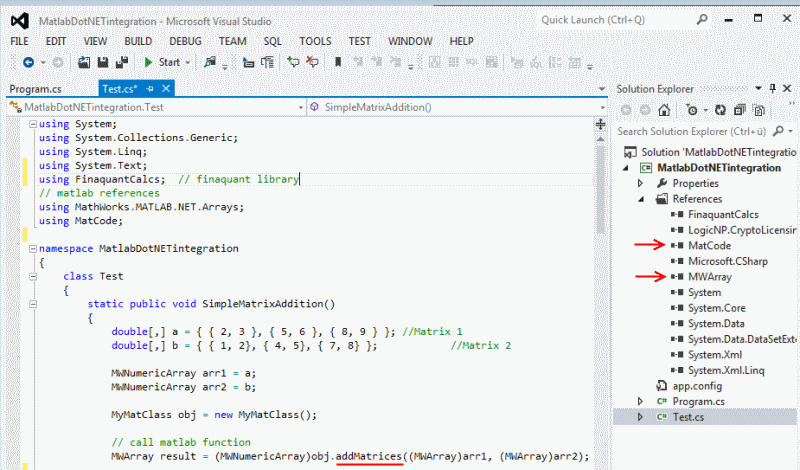
Task: Click the Solution Explorer Home icon
Action: [664, 110]
